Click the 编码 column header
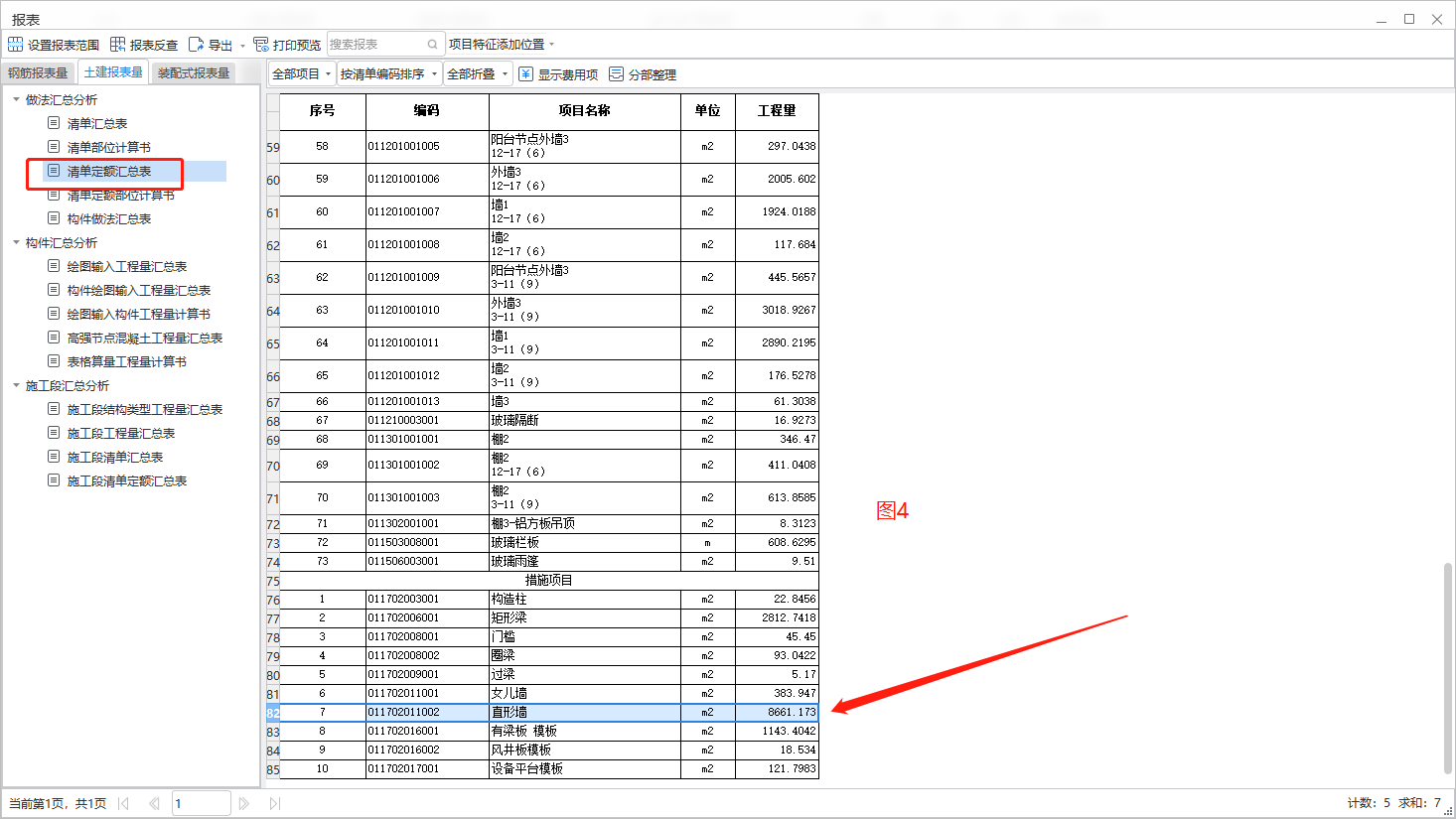The width and height of the screenshot is (1456, 819). click(x=427, y=111)
